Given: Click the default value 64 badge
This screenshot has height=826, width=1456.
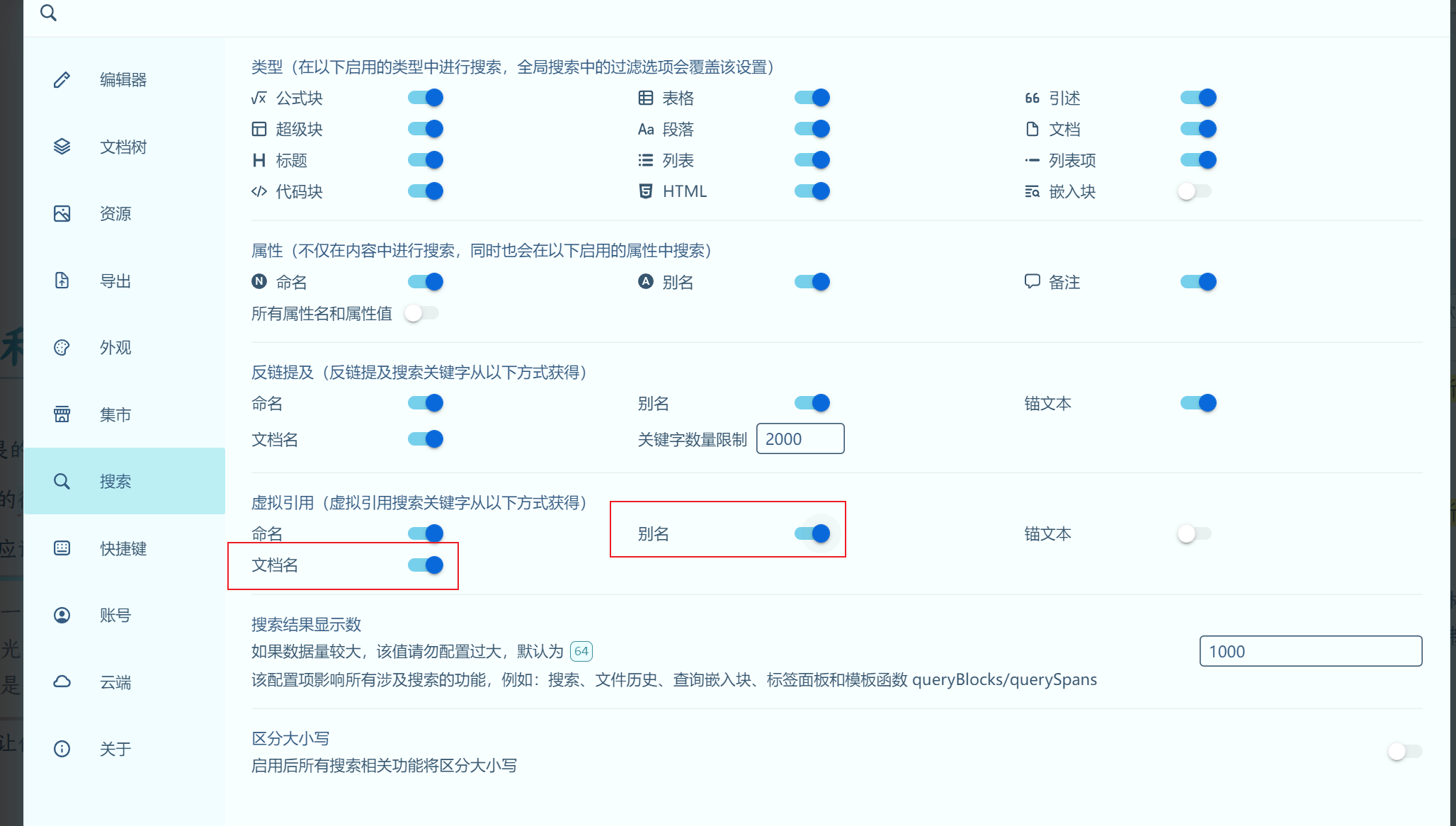Looking at the screenshot, I should click(581, 651).
